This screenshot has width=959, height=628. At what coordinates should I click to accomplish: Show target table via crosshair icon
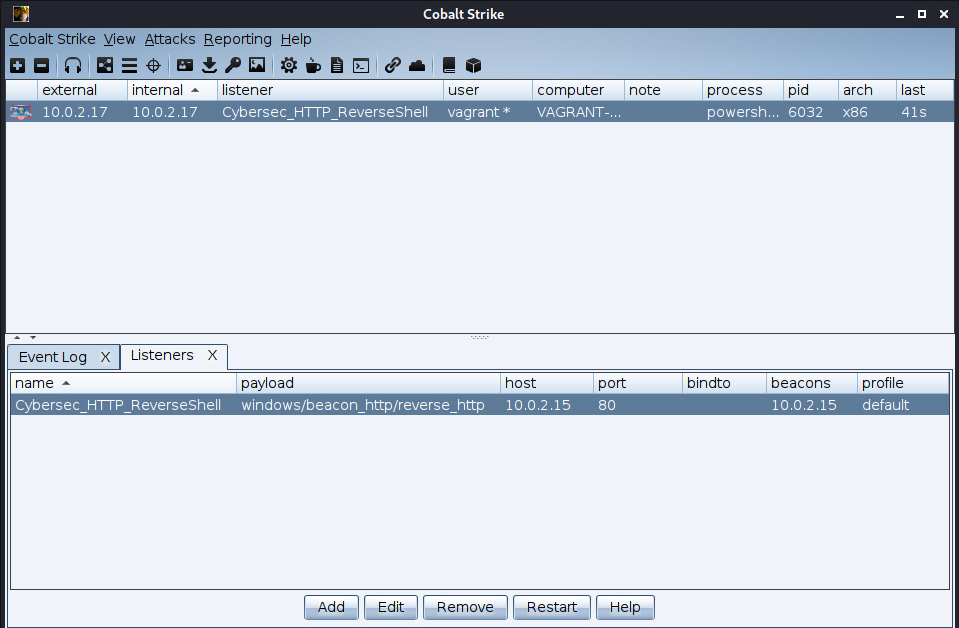[x=154, y=65]
